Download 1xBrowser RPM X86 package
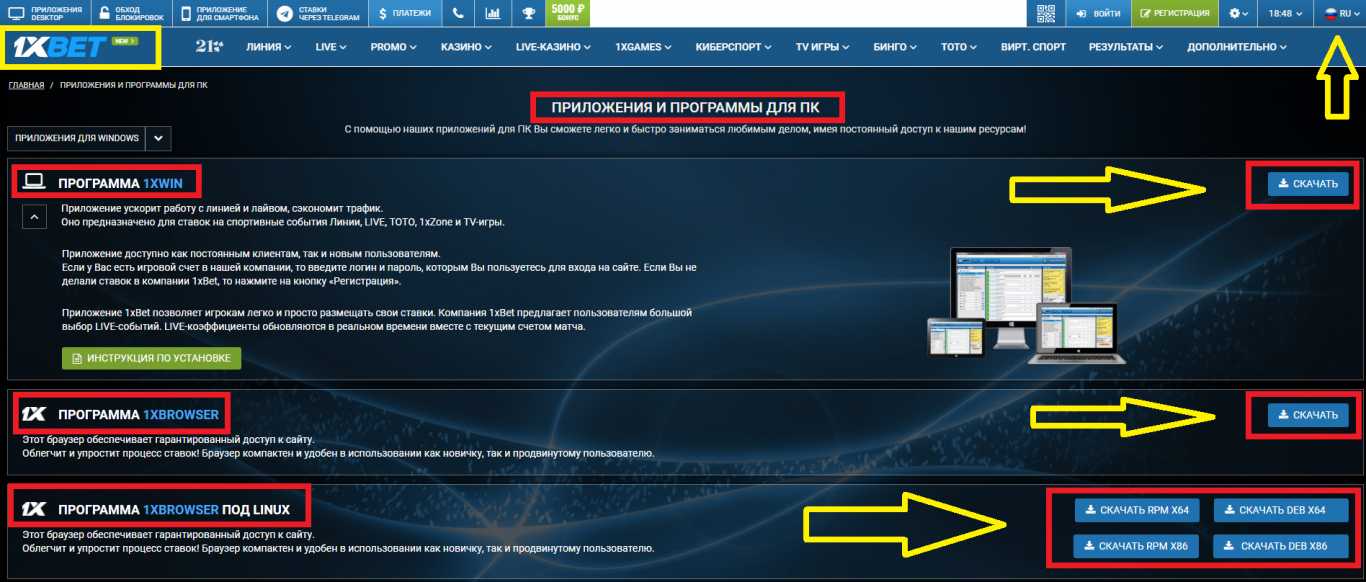The height and width of the screenshot is (582, 1366). pyautogui.click(x=1137, y=546)
